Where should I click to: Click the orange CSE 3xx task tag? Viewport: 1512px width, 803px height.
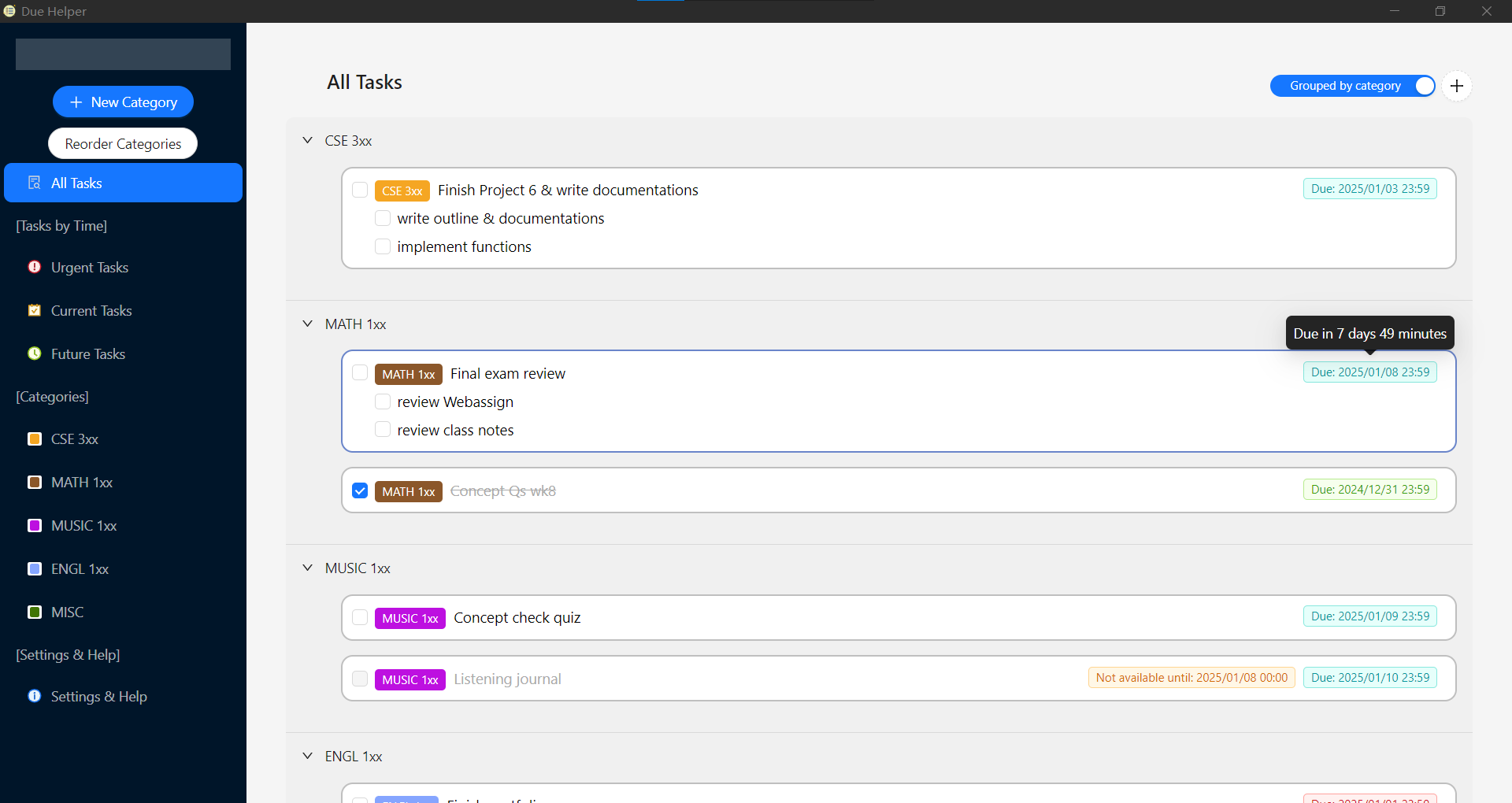[402, 191]
